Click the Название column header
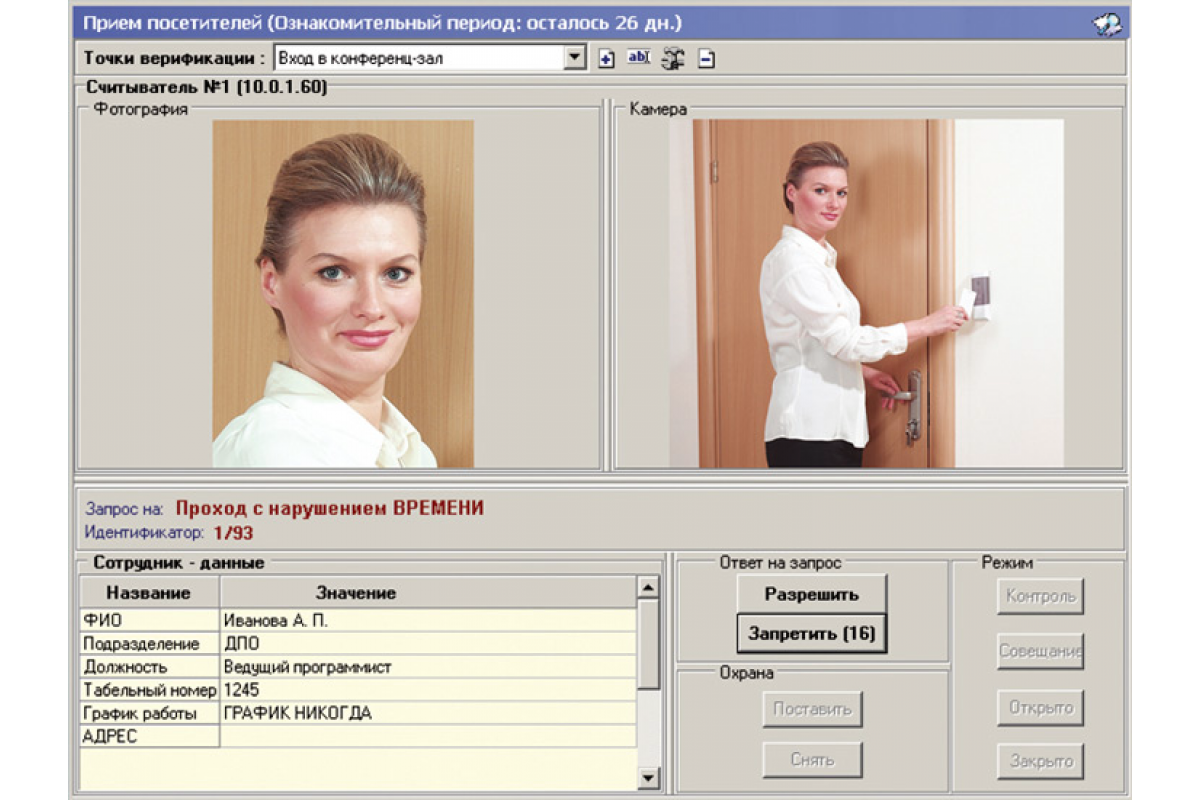 (x=149, y=593)
